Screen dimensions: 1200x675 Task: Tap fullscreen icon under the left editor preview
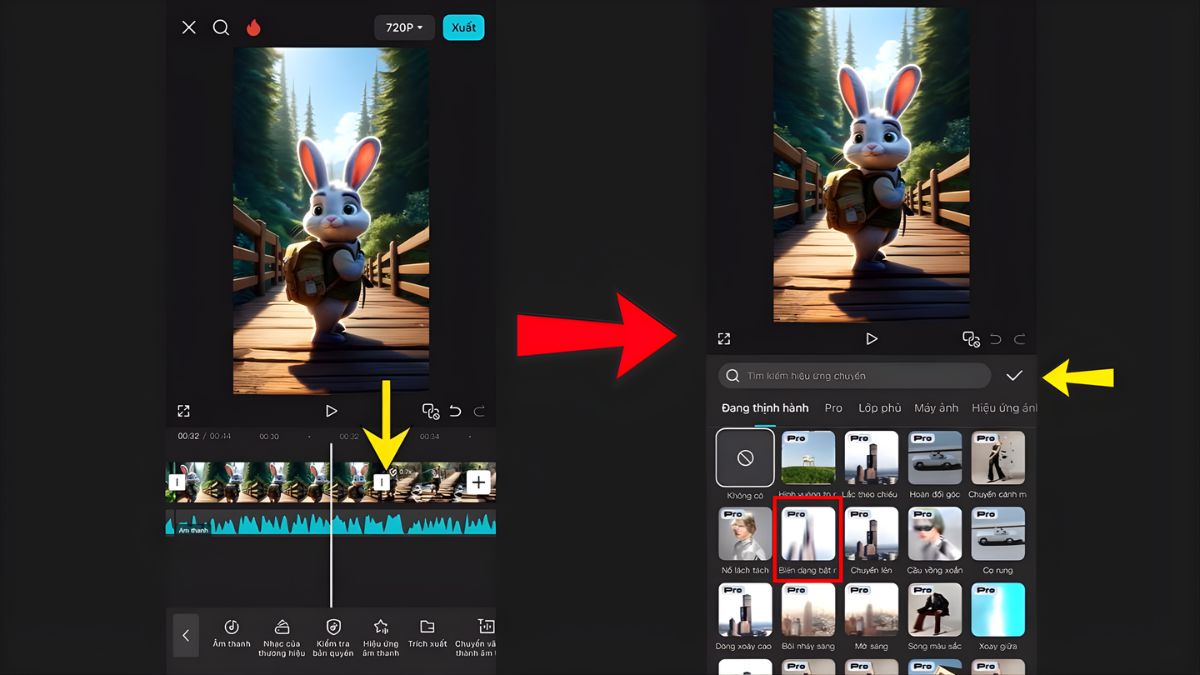[x=184, y=411]
